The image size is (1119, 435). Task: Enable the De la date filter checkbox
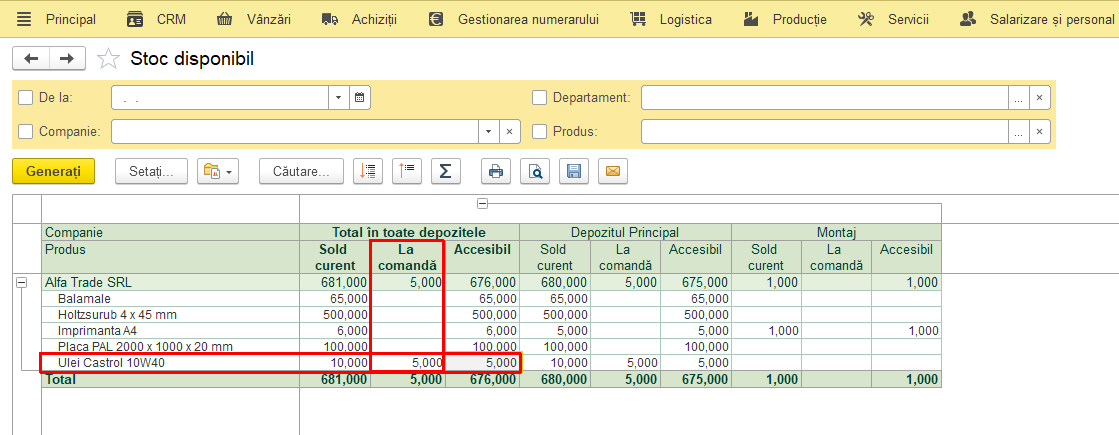coord(26,98)
